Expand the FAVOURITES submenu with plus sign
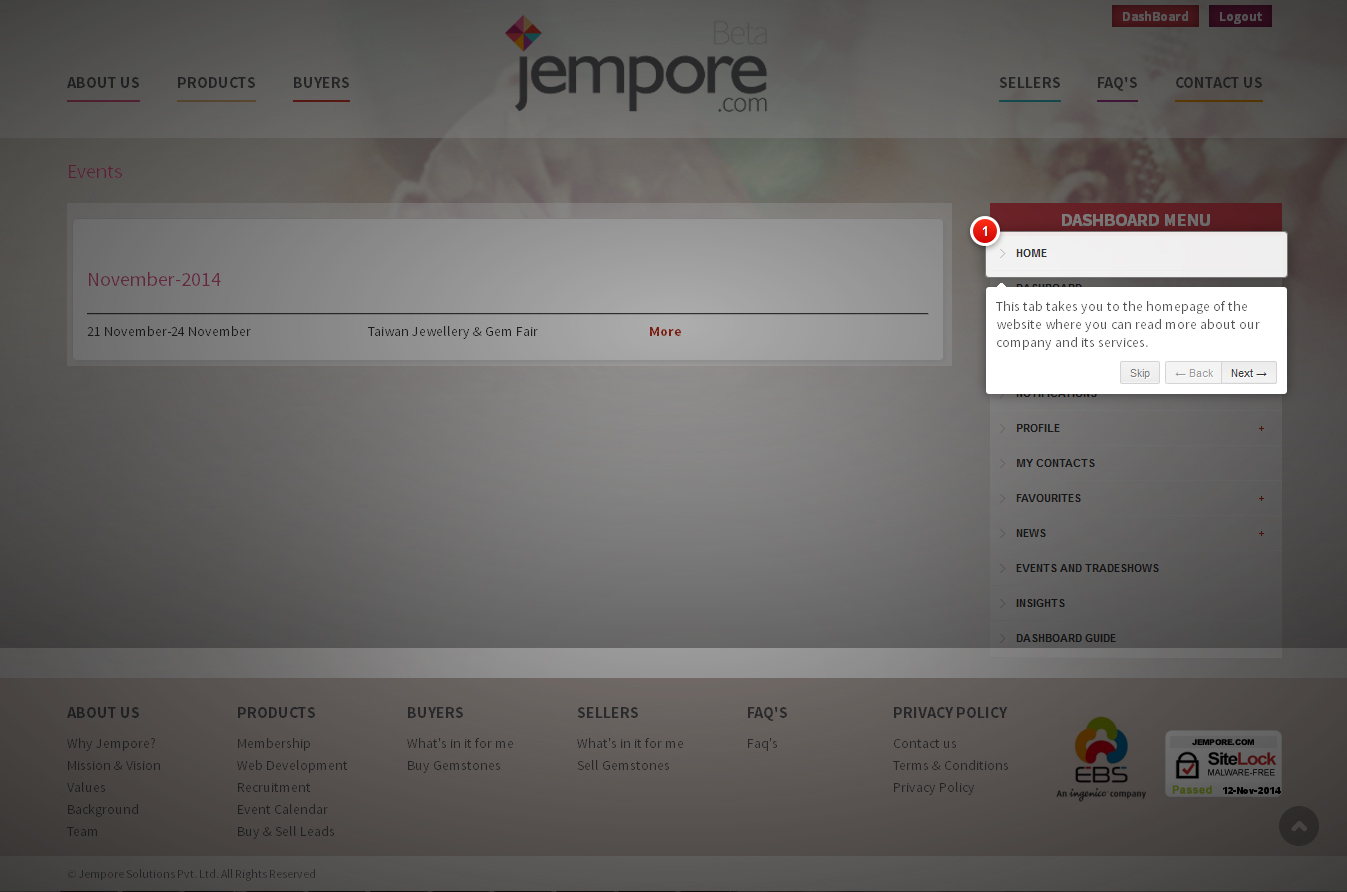 click(x=1261, y=498)
